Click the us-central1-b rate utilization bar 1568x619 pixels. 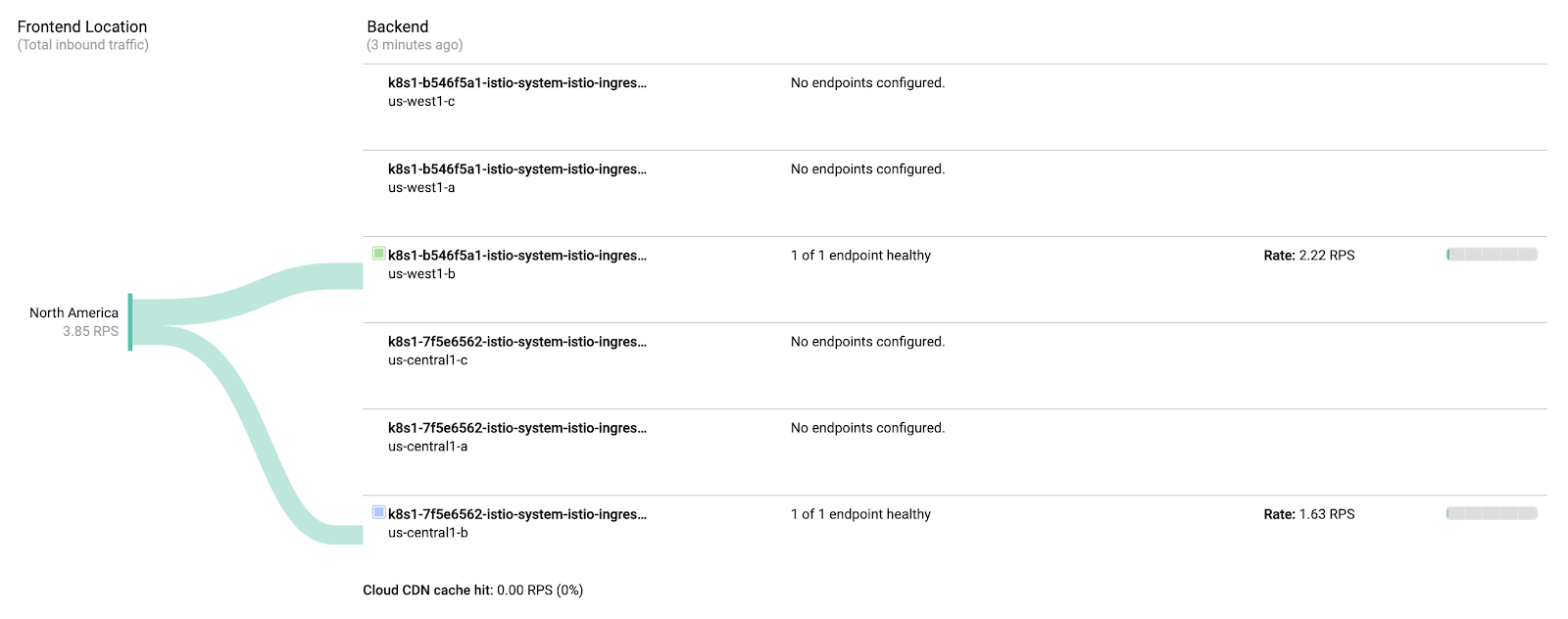click(1492, 513)
